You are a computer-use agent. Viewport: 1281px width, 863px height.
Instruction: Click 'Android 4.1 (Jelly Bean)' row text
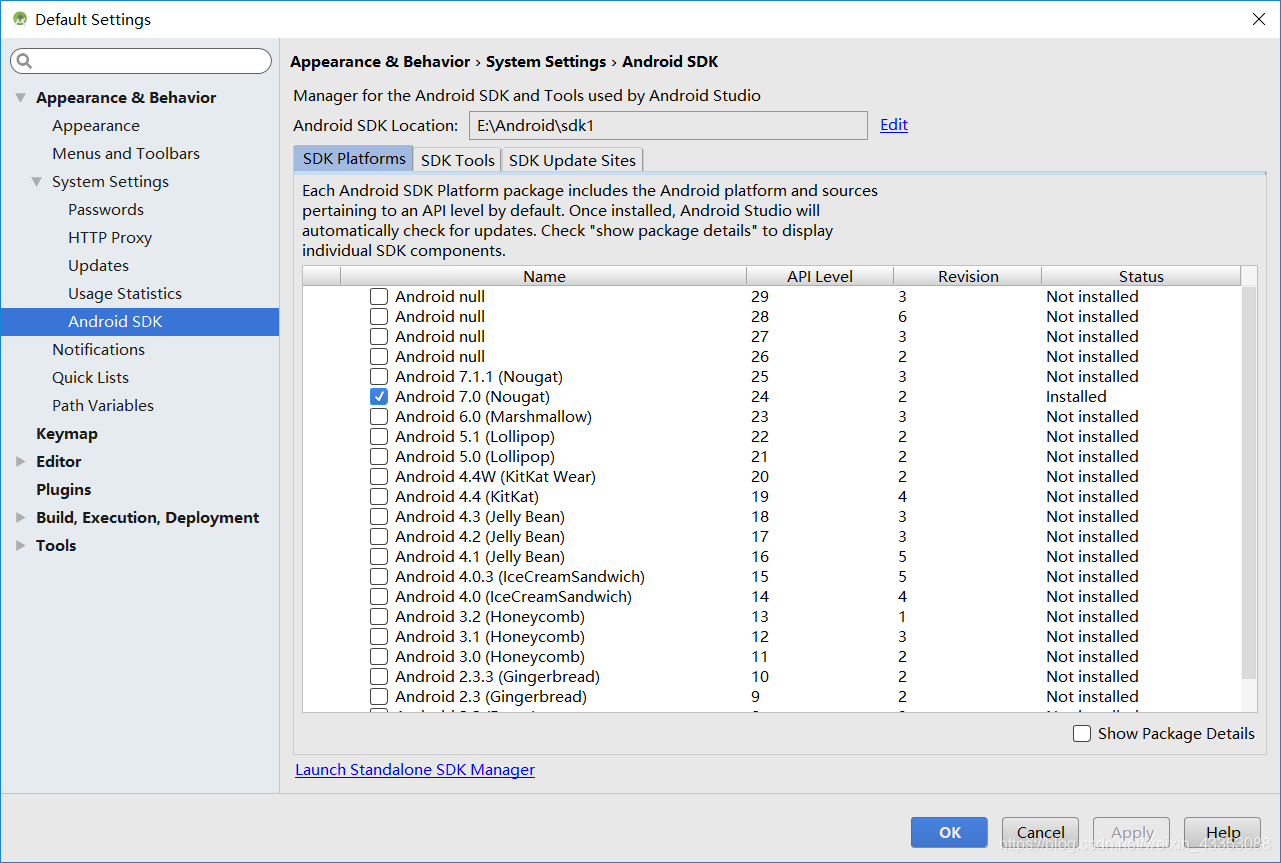(x=480, y=557)
